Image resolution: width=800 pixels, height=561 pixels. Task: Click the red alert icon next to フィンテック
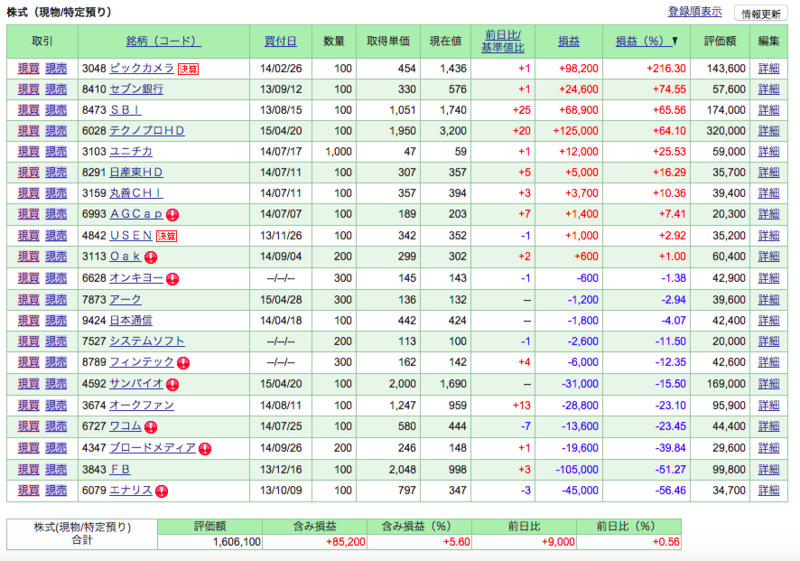183,363
